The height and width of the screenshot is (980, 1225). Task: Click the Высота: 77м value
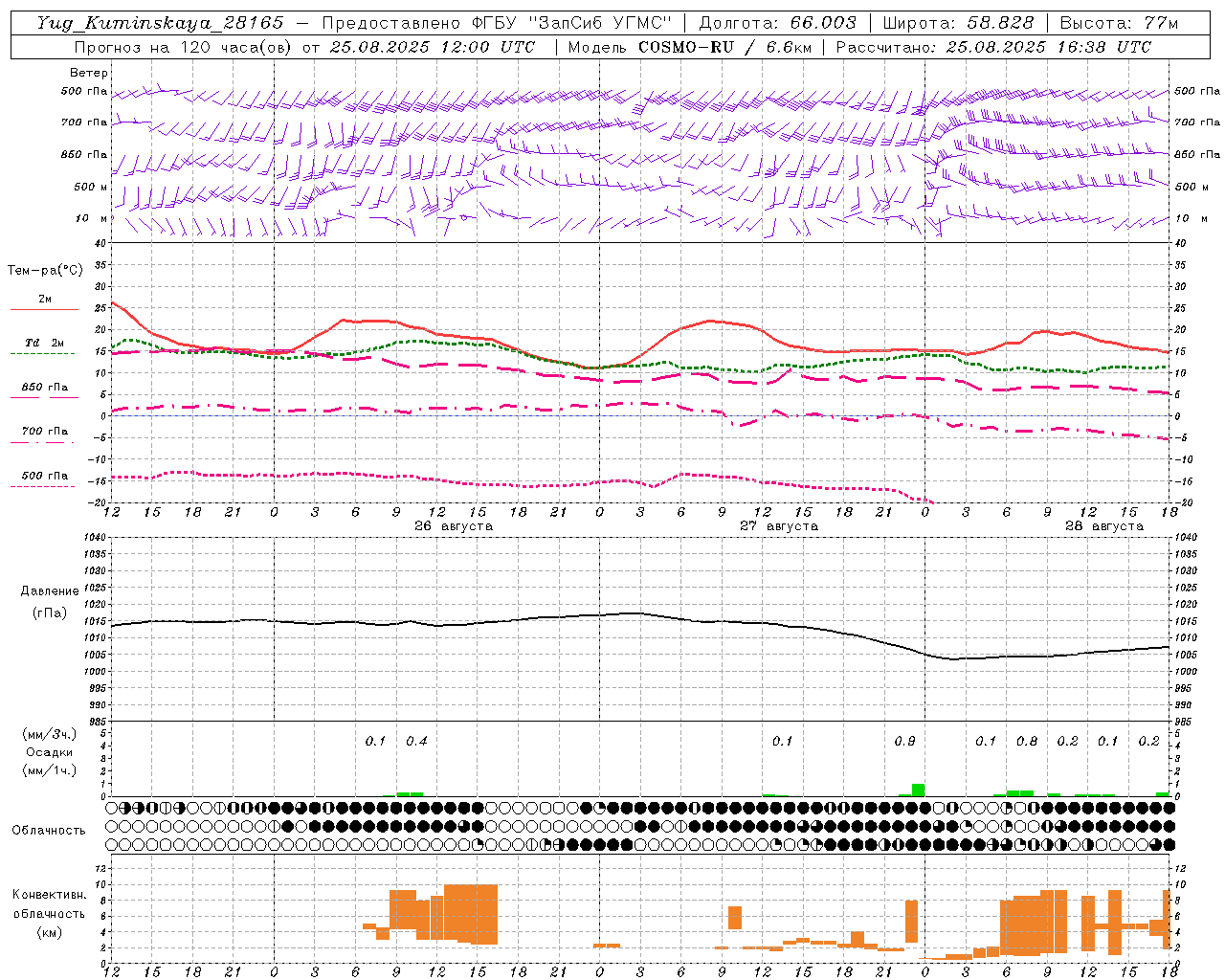point(1119,23)
